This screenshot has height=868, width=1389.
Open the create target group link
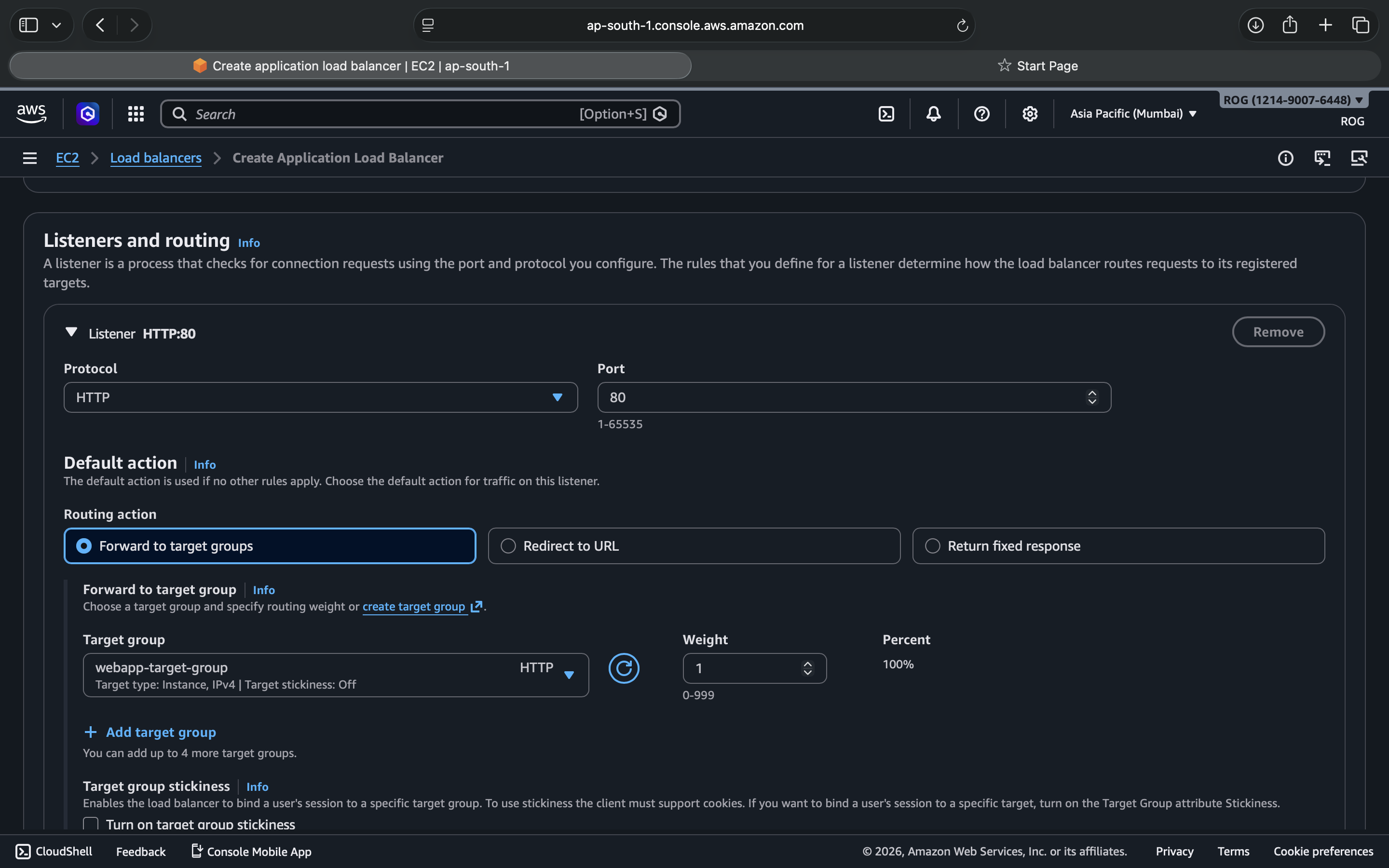pos(414,607)
